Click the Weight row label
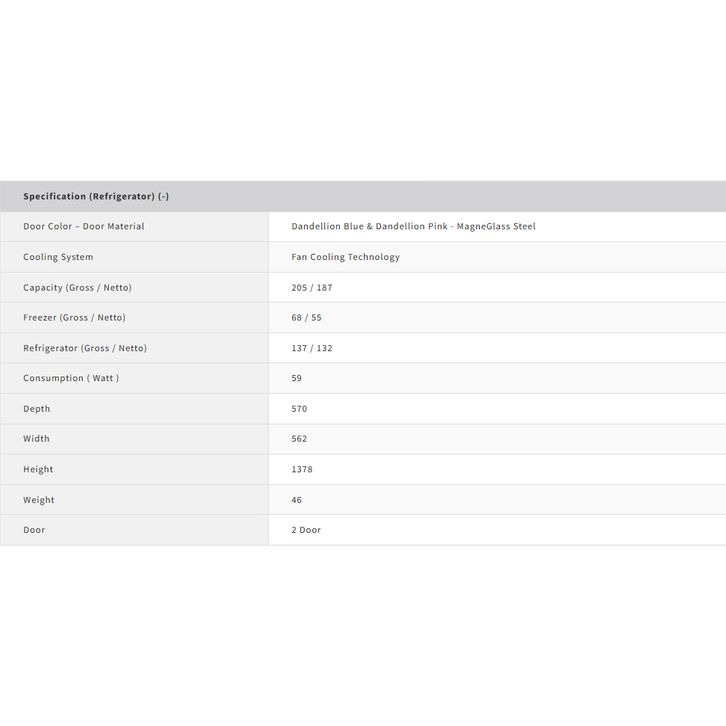 (39, 500)
